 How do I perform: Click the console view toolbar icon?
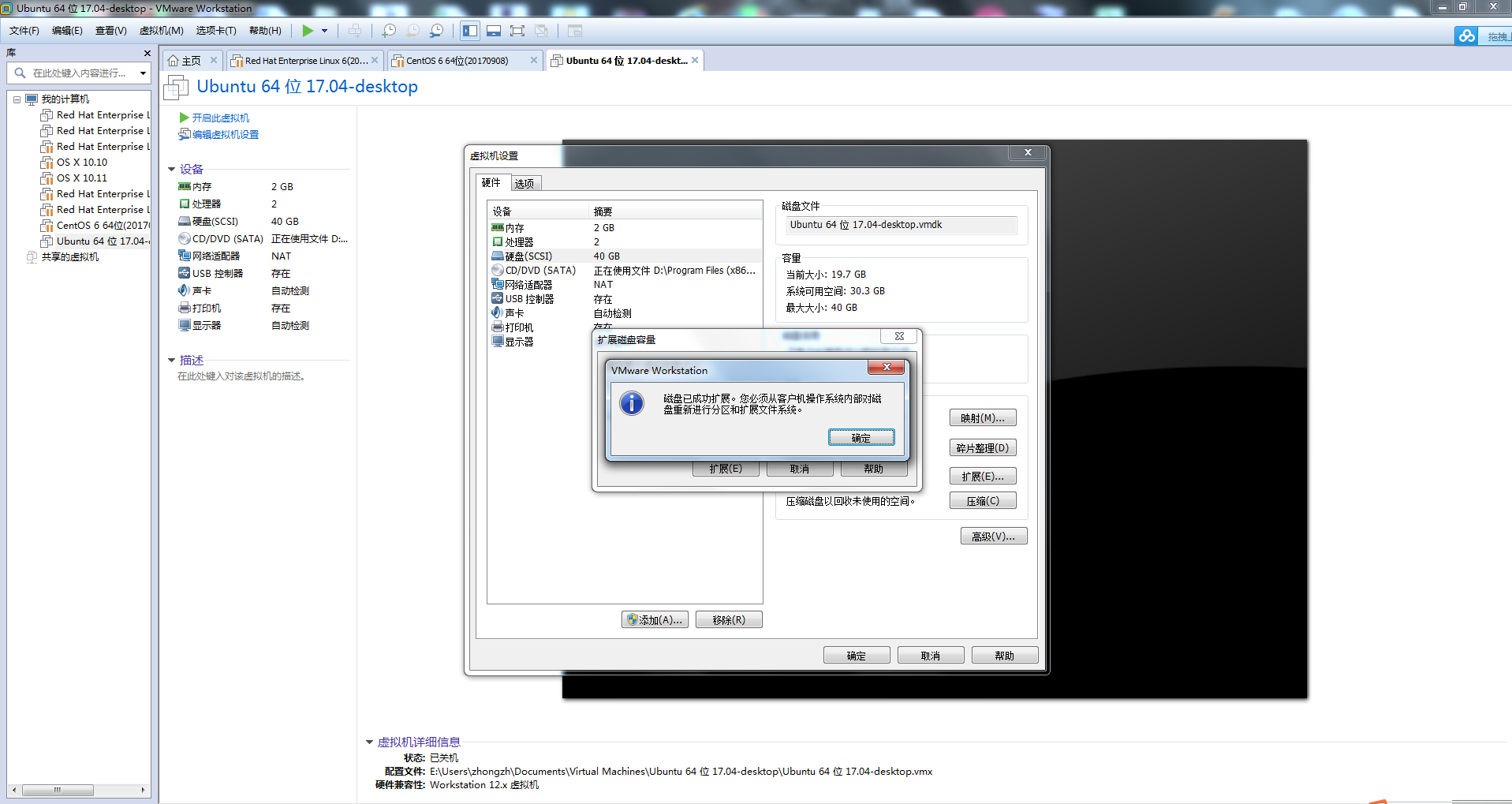coord(575,31)
